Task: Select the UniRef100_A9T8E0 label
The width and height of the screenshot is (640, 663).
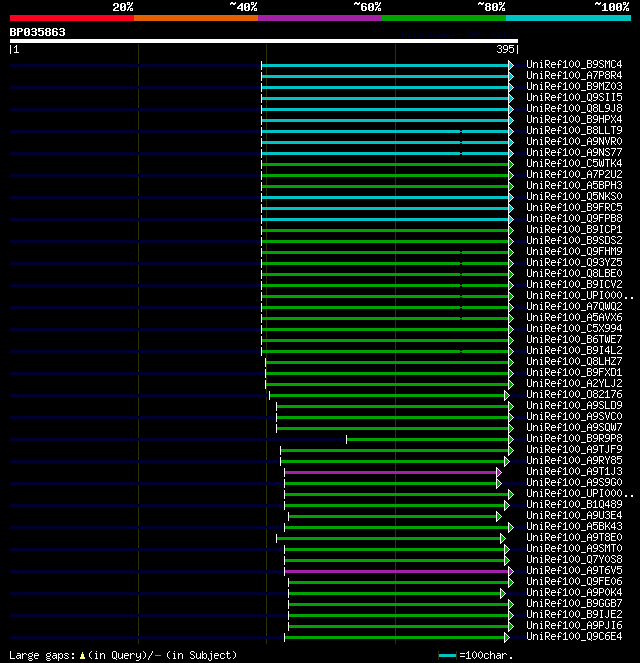Action: click(x=574, y=537)
